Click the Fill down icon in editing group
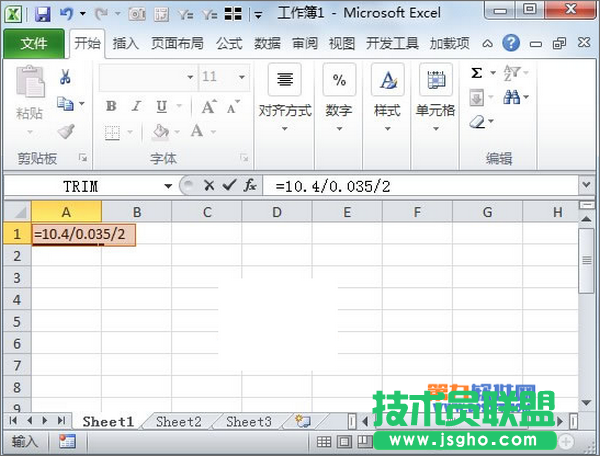 pyautogui.click(x=476, y=98)
